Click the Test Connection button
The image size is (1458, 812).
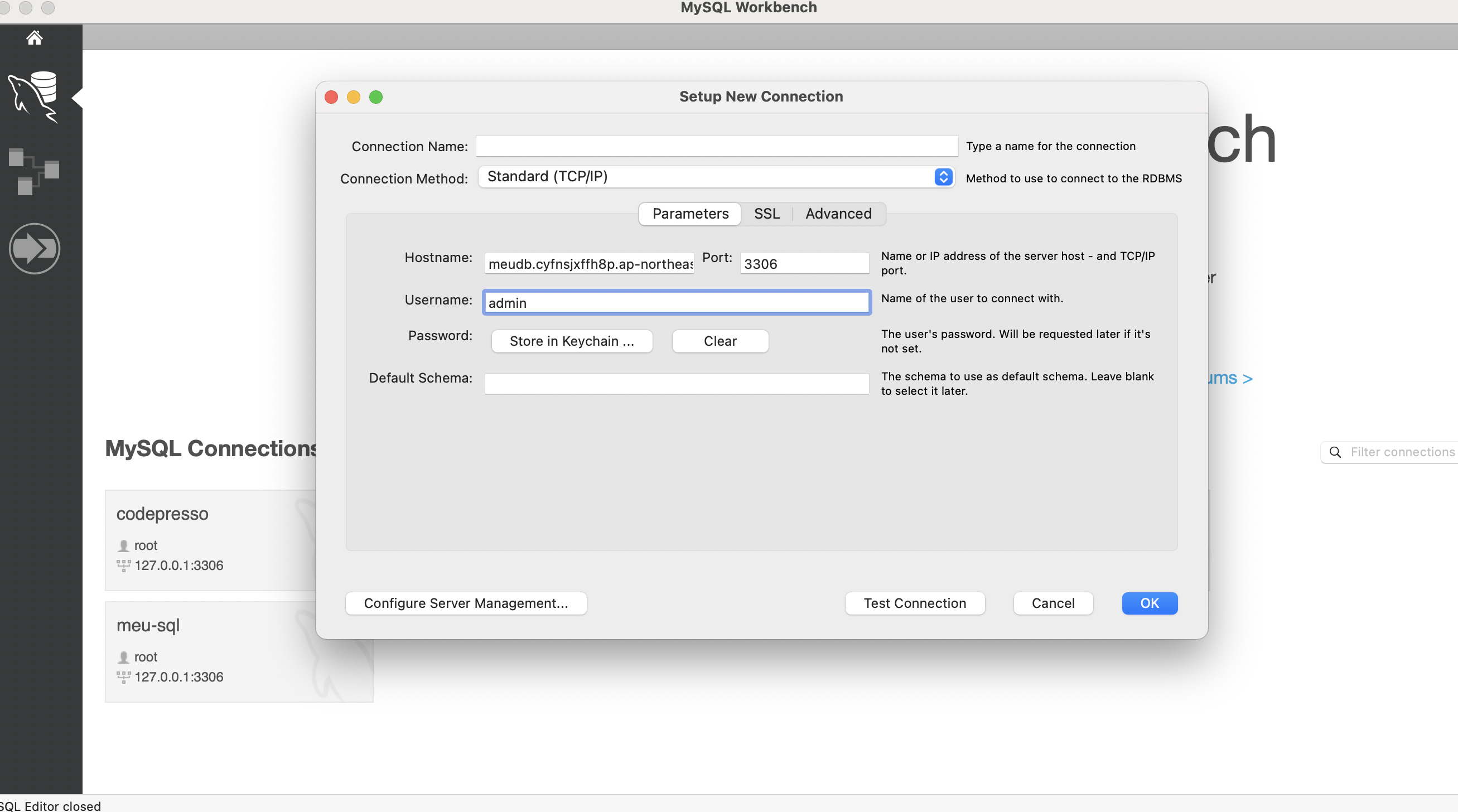pos(914,603)
